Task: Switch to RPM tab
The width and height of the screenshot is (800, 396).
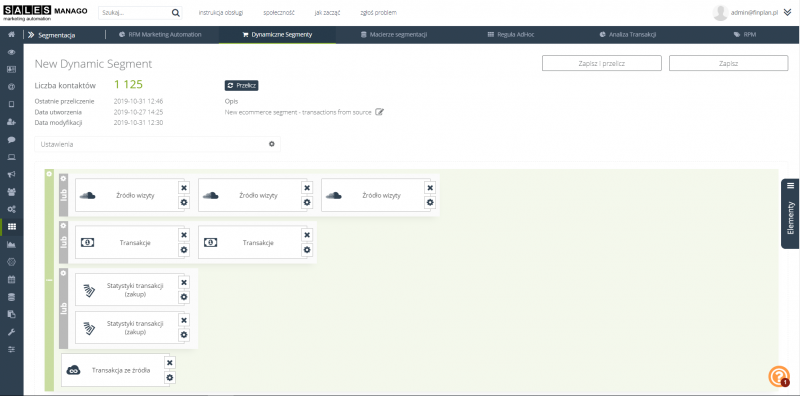Action: tap(745, 35)
